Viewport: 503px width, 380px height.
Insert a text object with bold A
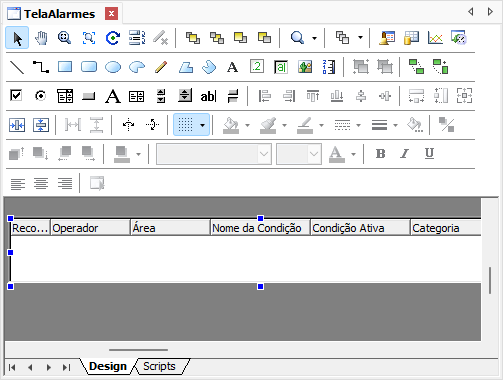tap(232, 67)
